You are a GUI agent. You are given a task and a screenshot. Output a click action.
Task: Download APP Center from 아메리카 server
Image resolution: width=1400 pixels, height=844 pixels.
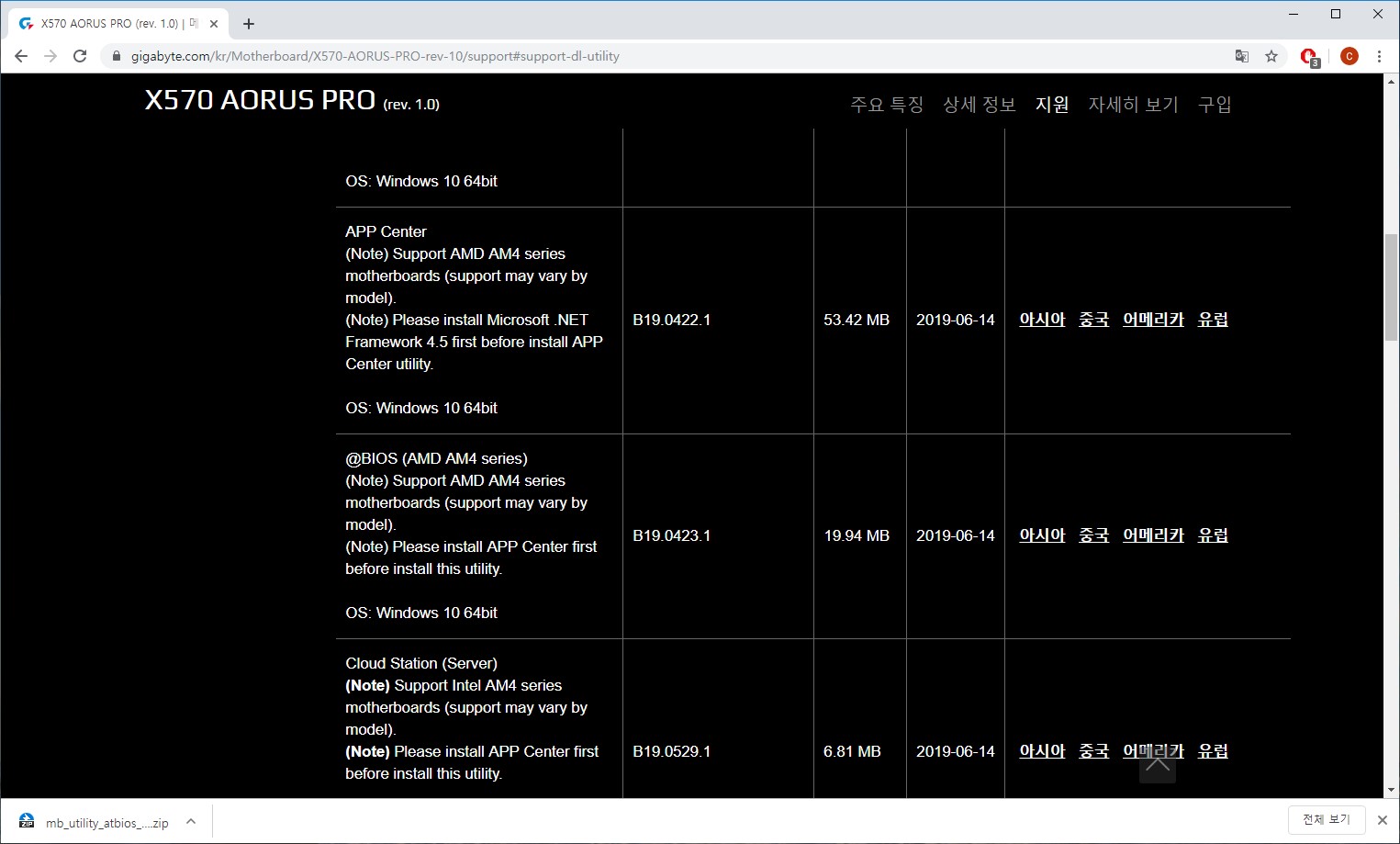[x=1153, y=320]
